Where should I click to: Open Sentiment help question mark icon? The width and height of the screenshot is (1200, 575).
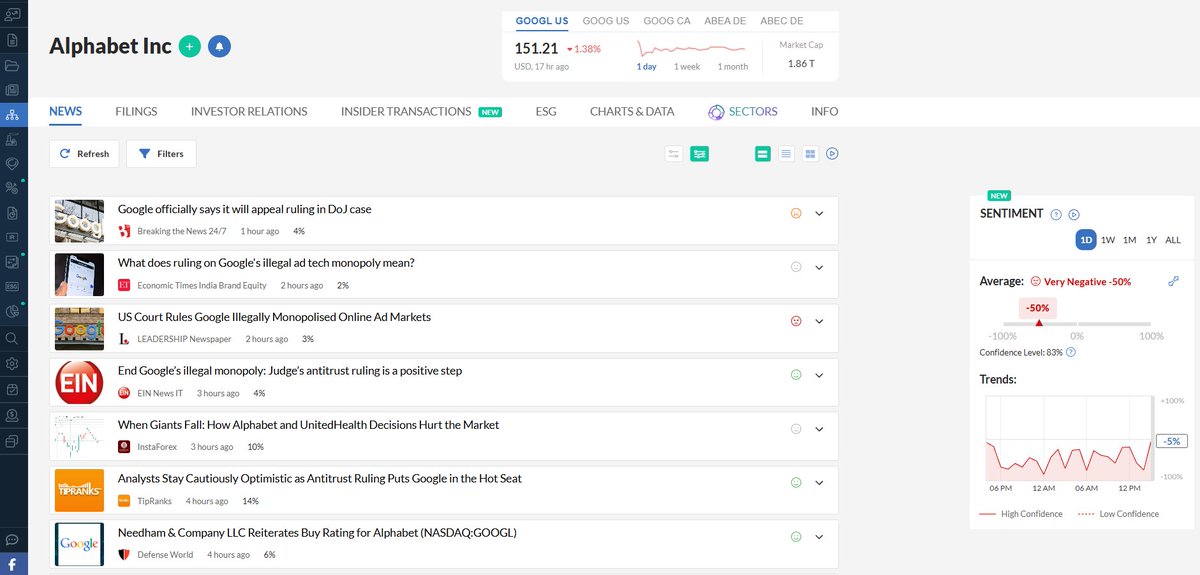pyautogui.click(x=1056, y=214)
